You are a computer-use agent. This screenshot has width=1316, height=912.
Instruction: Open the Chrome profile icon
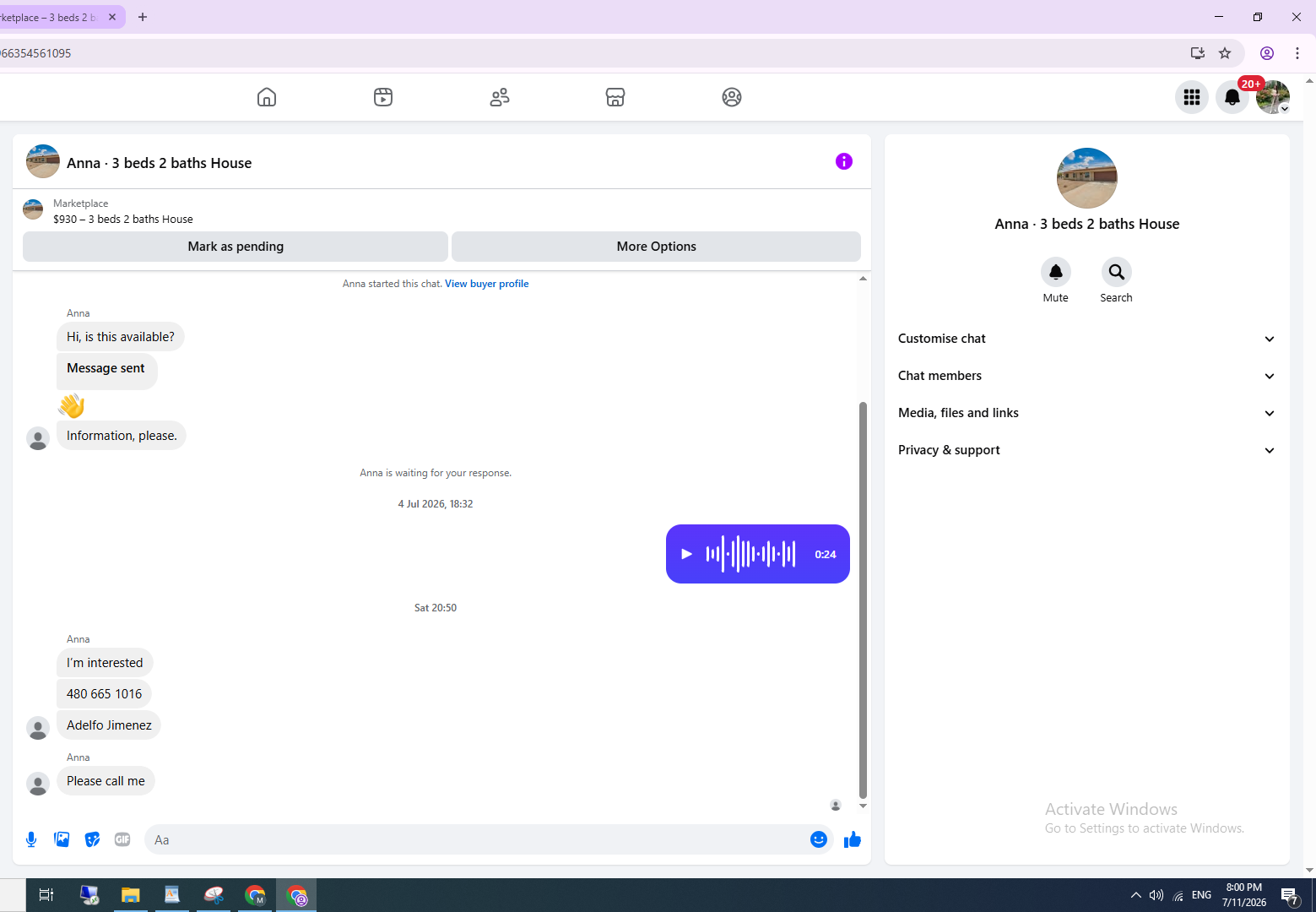point(1267,53)
